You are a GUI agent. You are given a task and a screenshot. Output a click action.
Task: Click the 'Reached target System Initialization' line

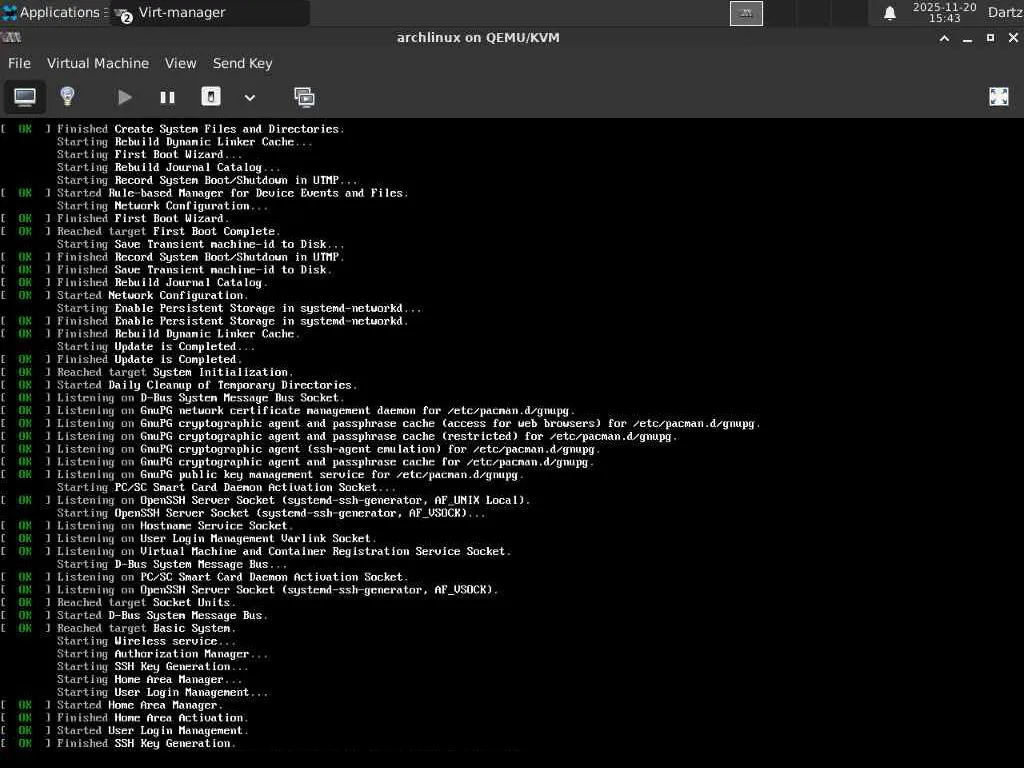coord(147,372)
